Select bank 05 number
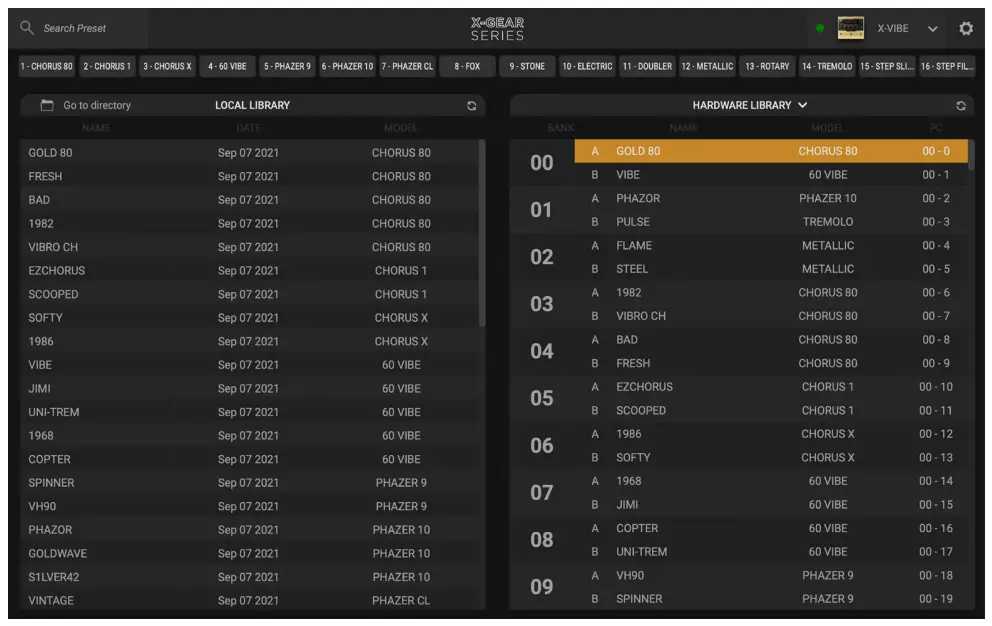The image size is (992, 626). 541,399
